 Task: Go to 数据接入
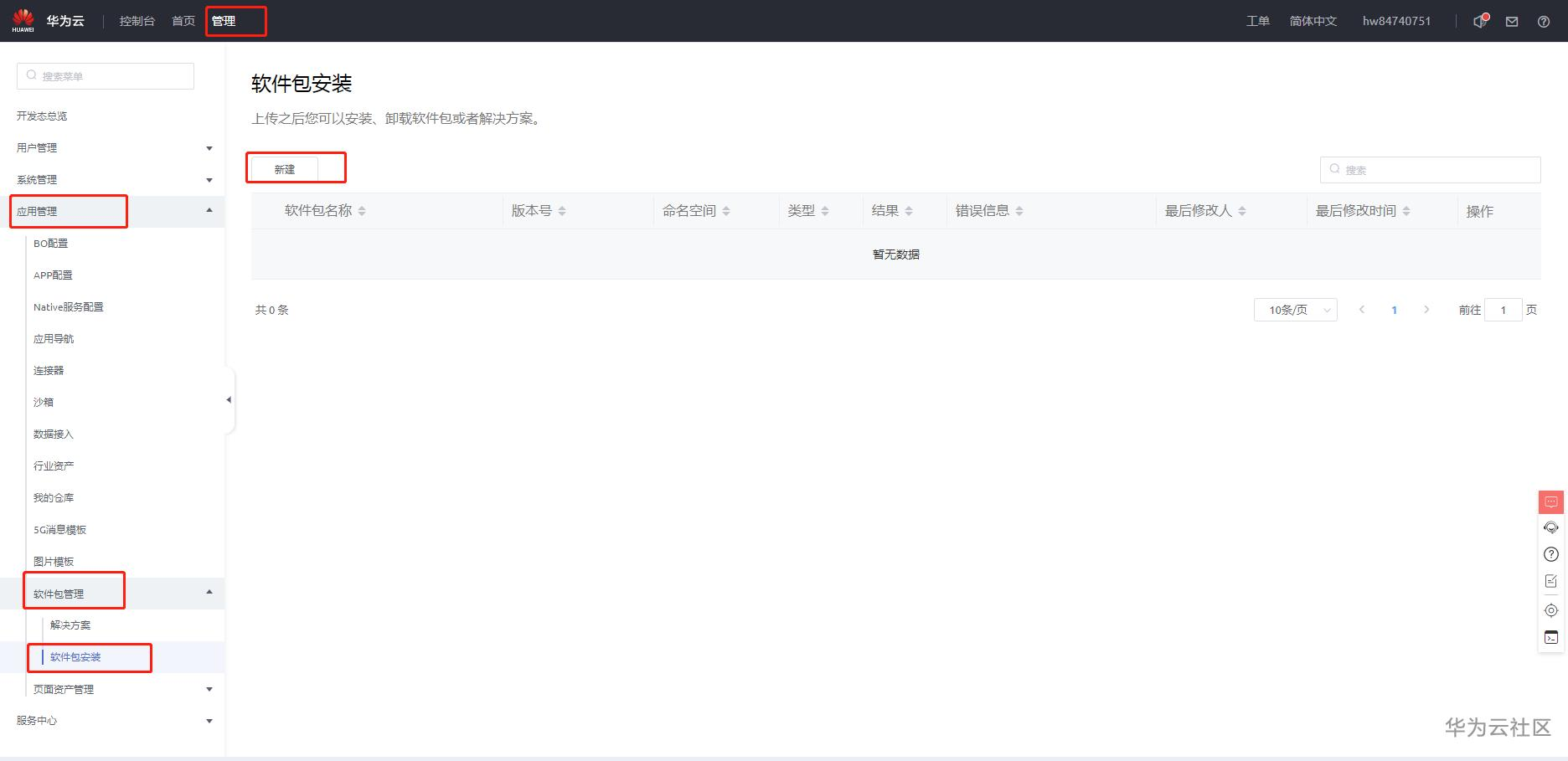[54, 434]
